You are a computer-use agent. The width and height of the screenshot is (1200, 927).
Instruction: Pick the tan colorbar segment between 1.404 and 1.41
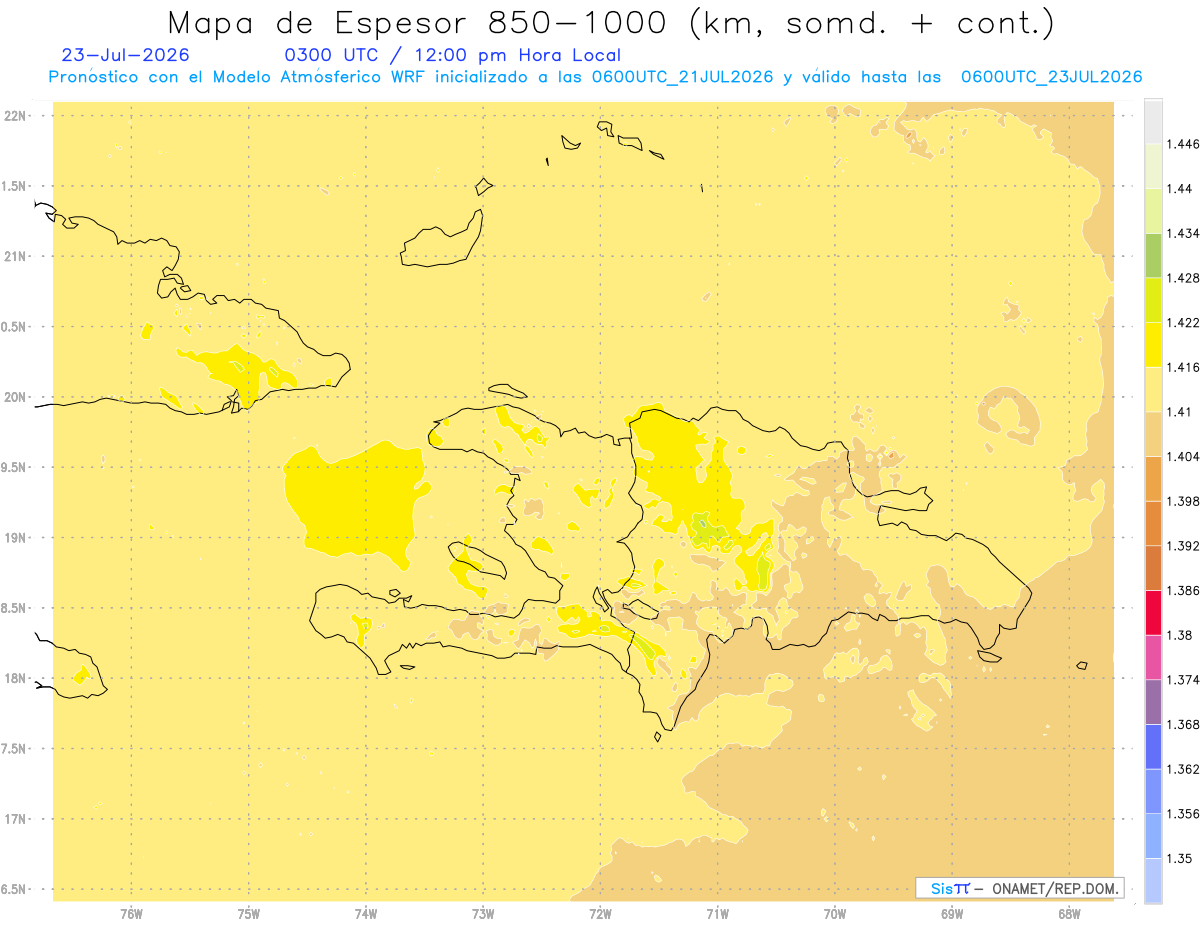[1153, 434]
